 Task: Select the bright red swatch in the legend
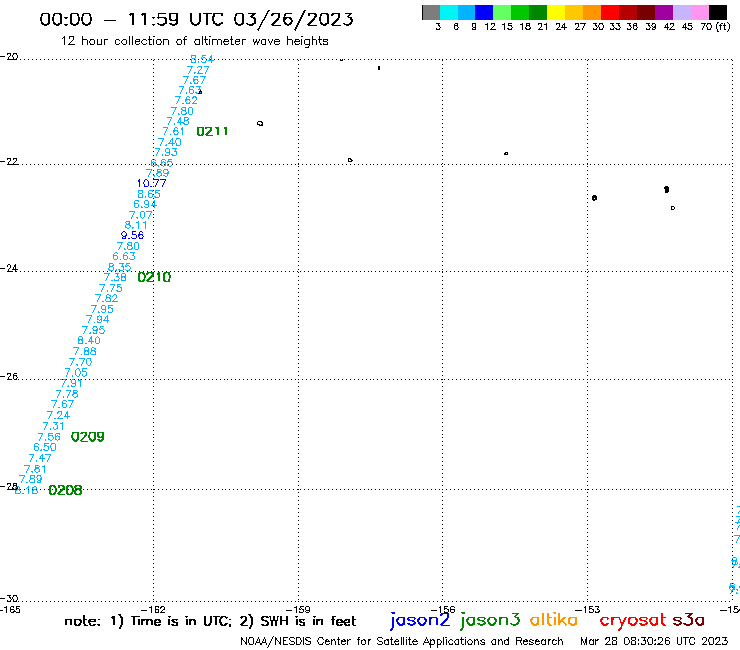pos(610,12)
